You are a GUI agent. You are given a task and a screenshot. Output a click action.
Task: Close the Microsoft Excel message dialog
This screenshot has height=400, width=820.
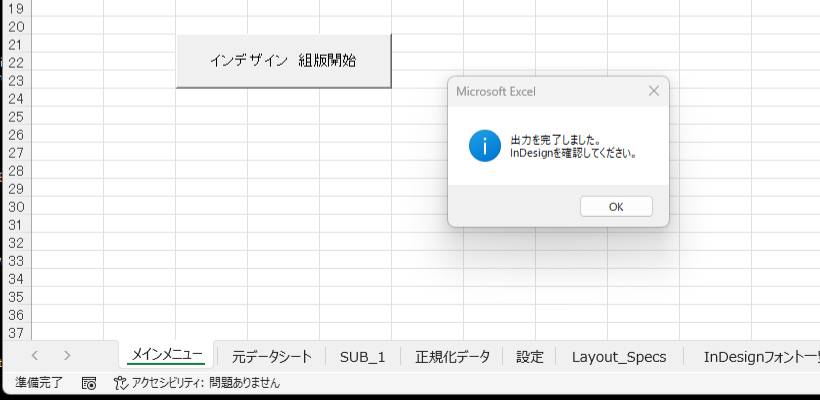click(x=653, y=91)
